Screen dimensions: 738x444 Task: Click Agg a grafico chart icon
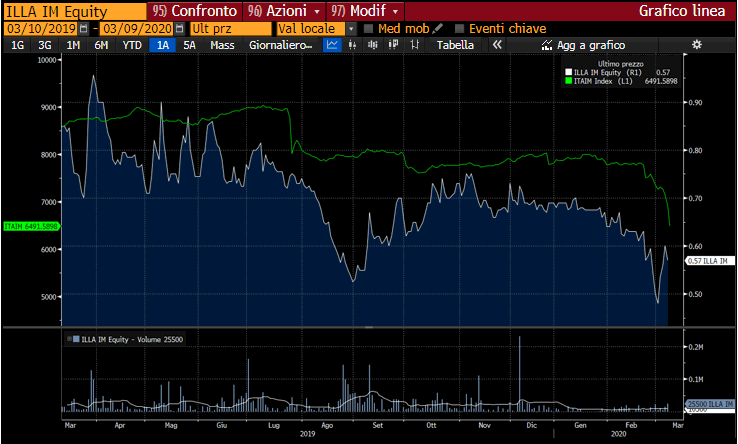point(547,45)
